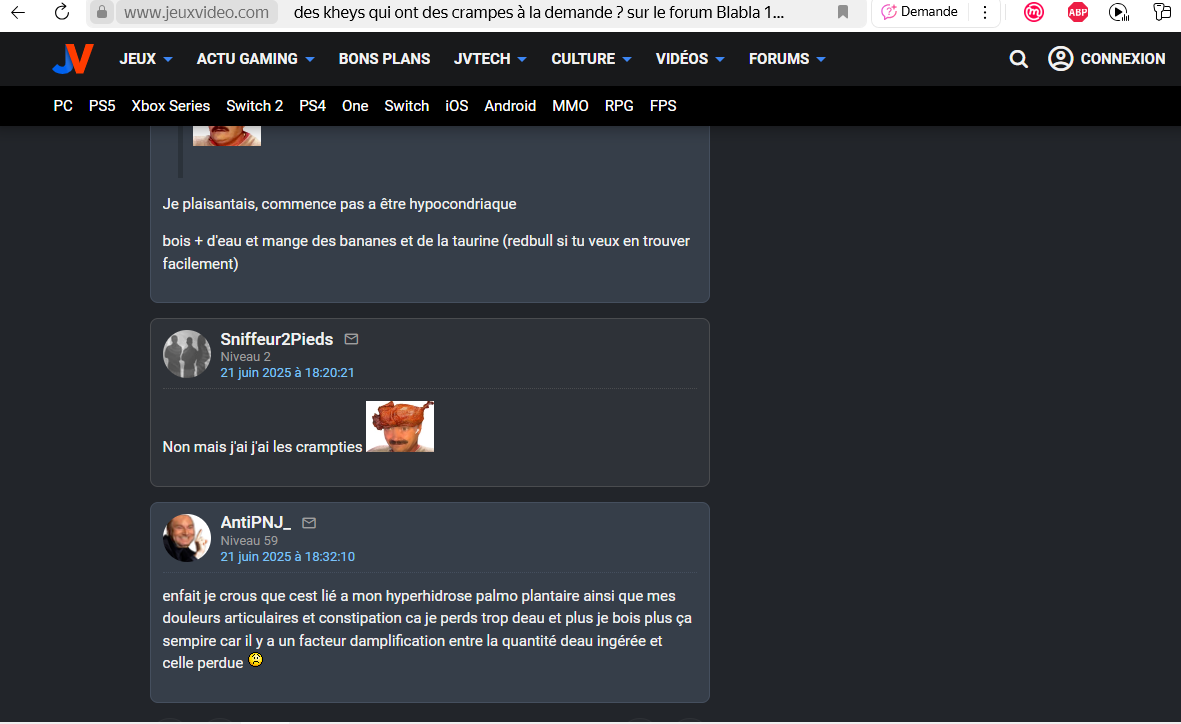The height and width of the screenshot is (724, 1181).
Task: Expand the JEUX dropdown menu
Action: [x=146, y=59]
